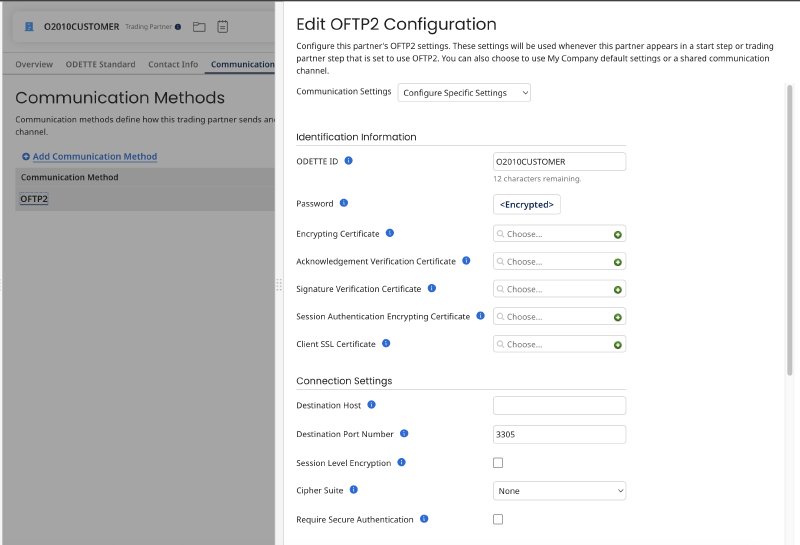The width and height of the screenshot is (800, 545).
Task: Click the Add Communication Method link
Action: click(x=95, y=157)
